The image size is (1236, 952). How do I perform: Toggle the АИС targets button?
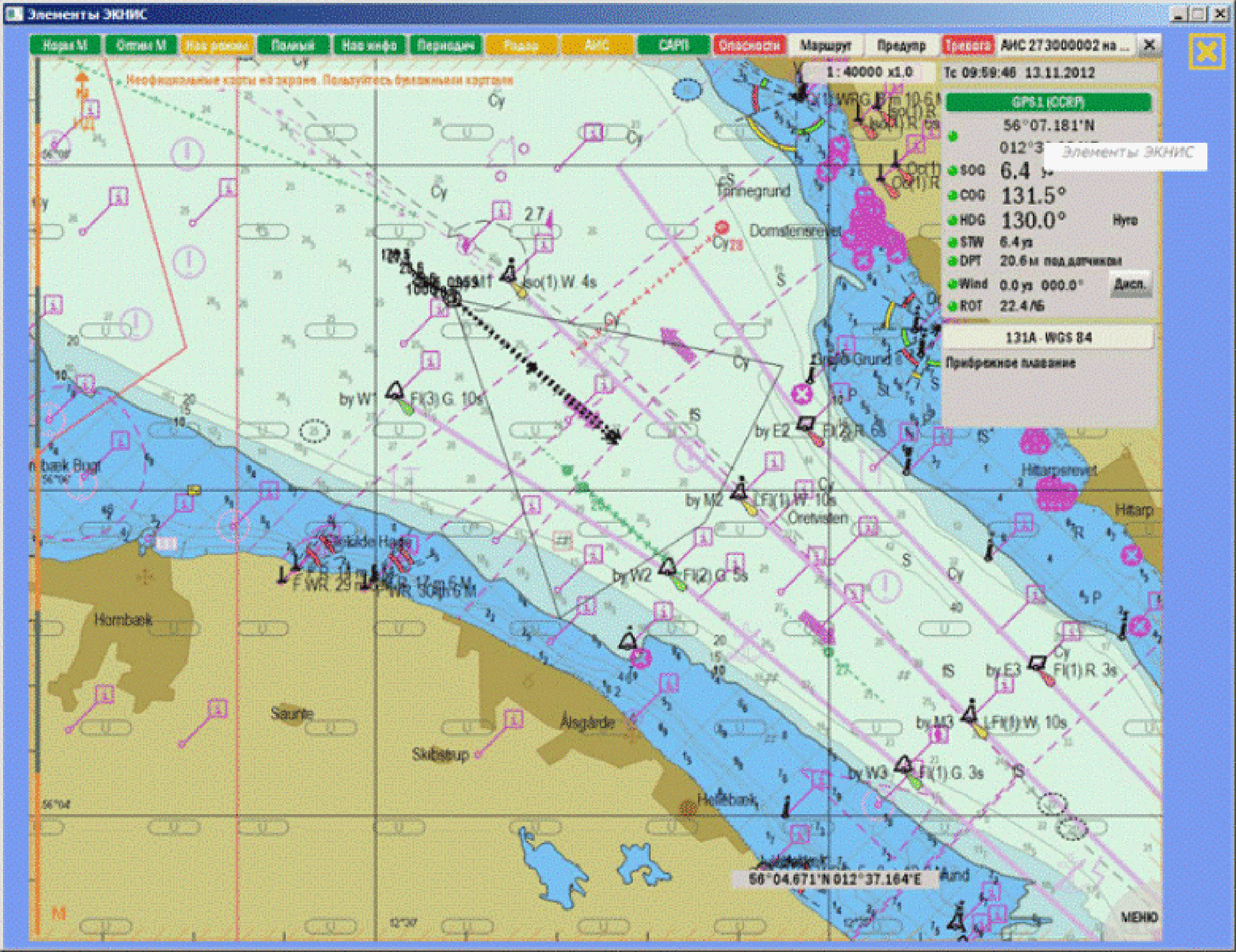click(597, 45)
